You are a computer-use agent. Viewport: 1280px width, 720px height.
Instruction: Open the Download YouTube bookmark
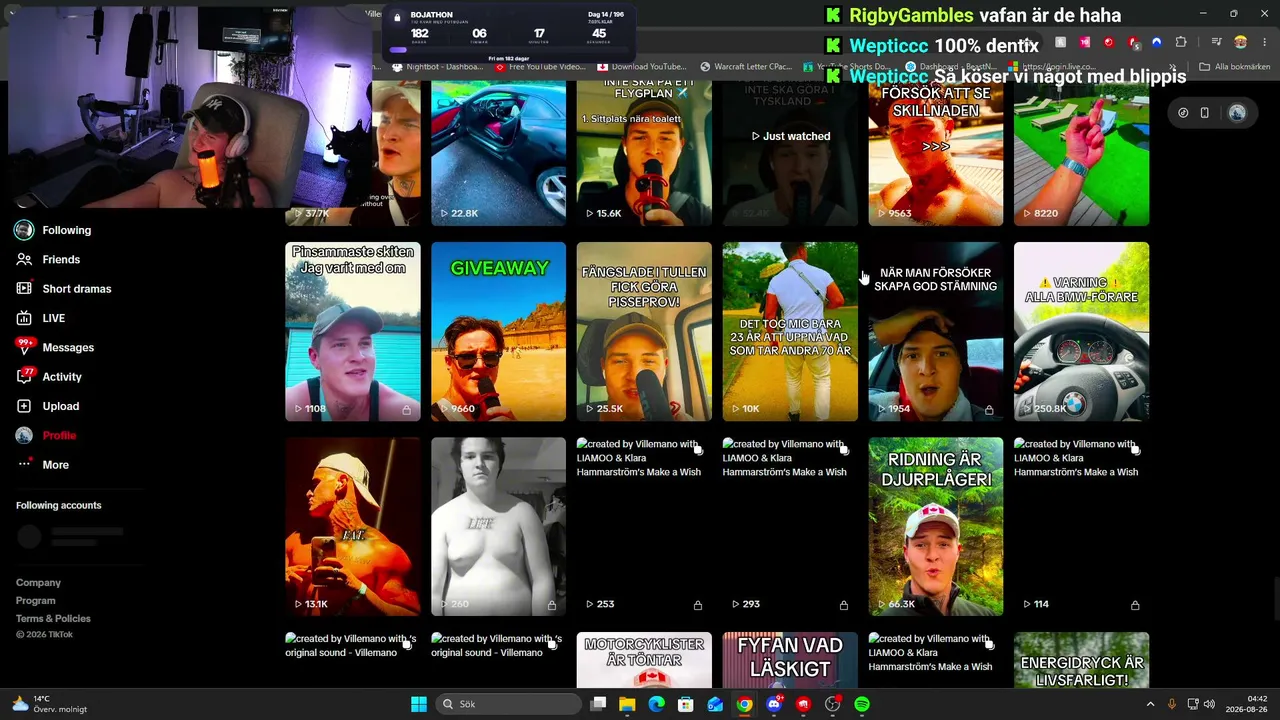coord(642,67)
